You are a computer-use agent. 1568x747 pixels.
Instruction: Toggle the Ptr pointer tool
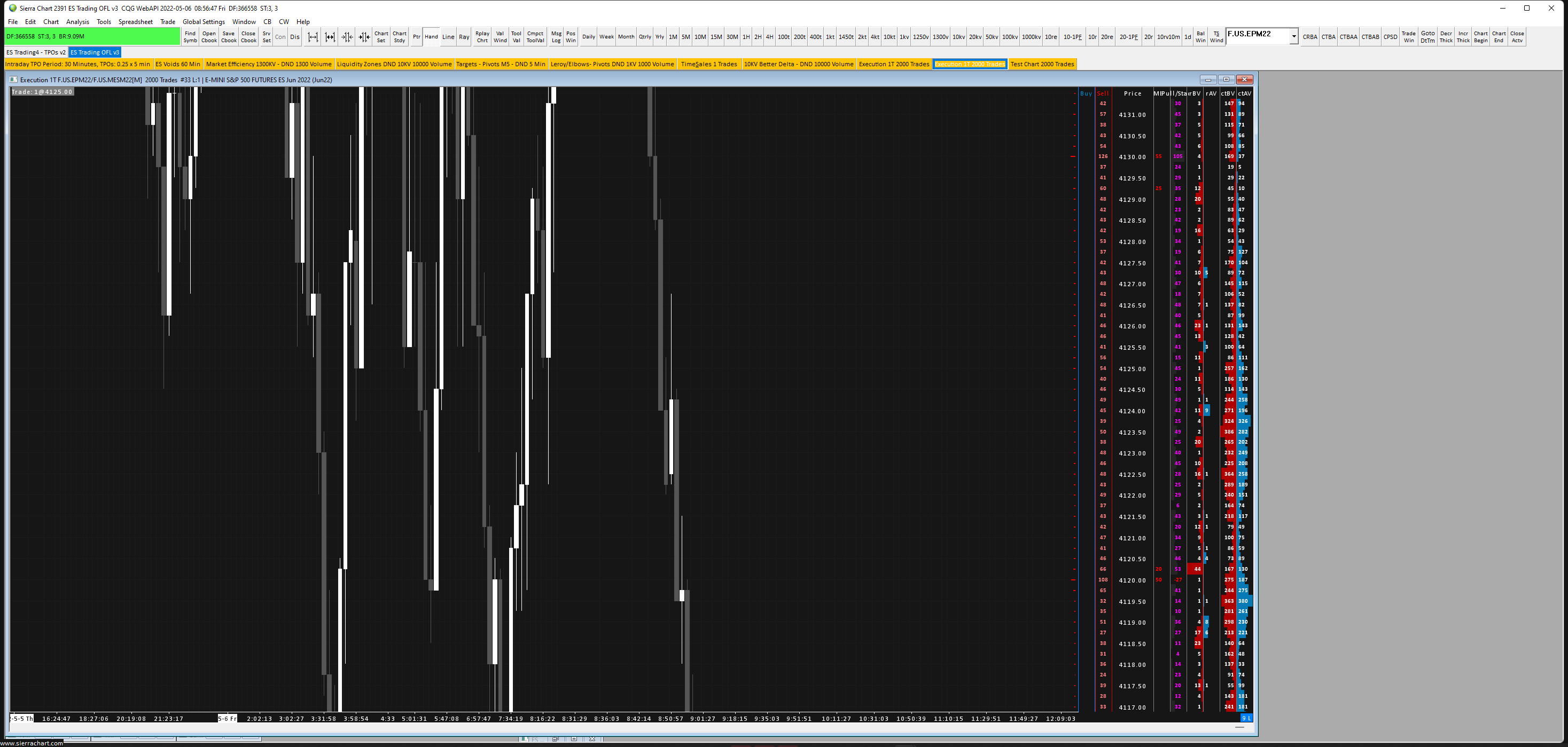[x=416, y=37]
